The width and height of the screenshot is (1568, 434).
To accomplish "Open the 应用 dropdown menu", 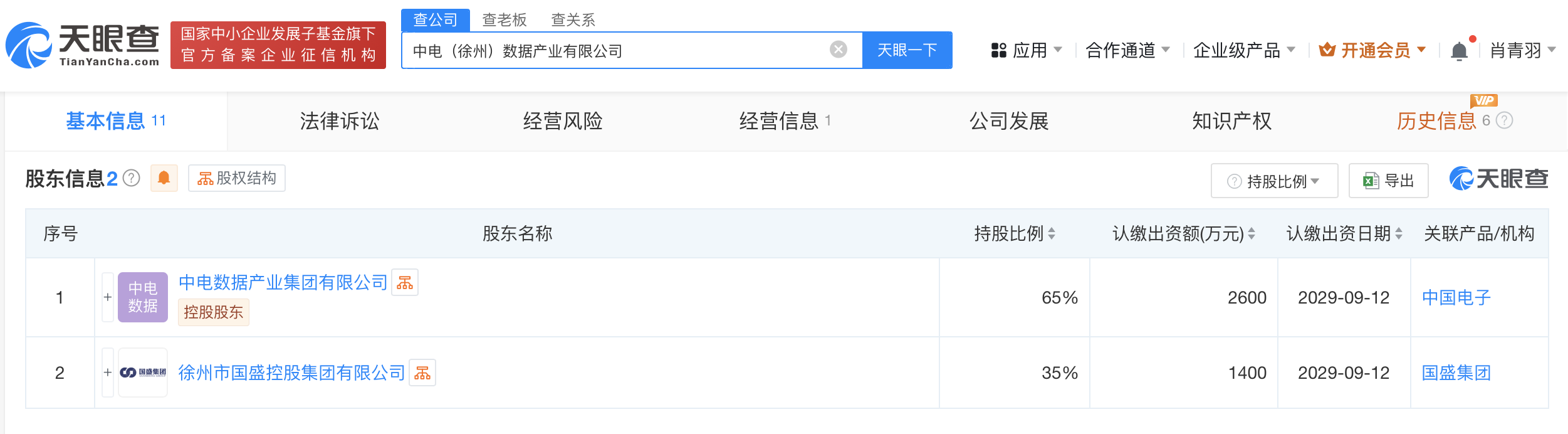I will coord(1027,50).
